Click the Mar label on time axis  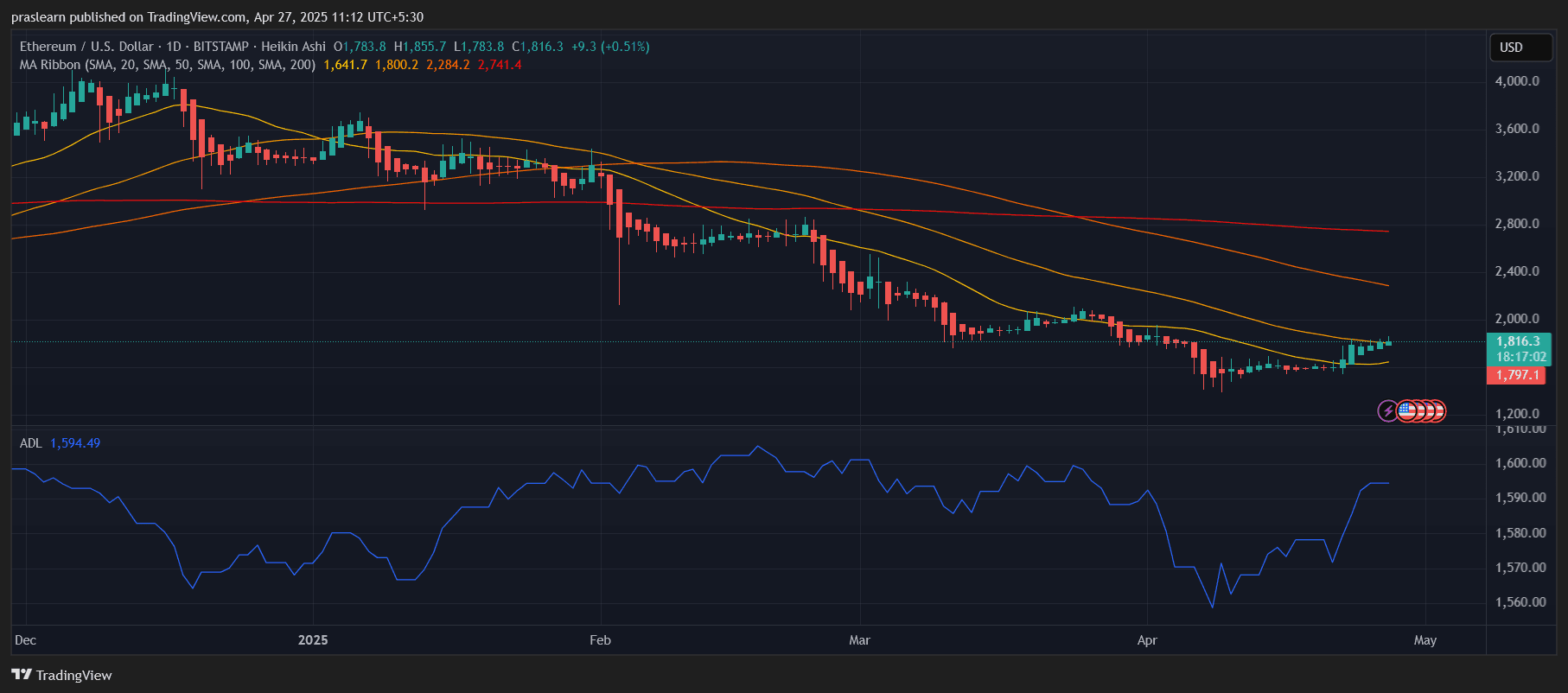point(859,640)
